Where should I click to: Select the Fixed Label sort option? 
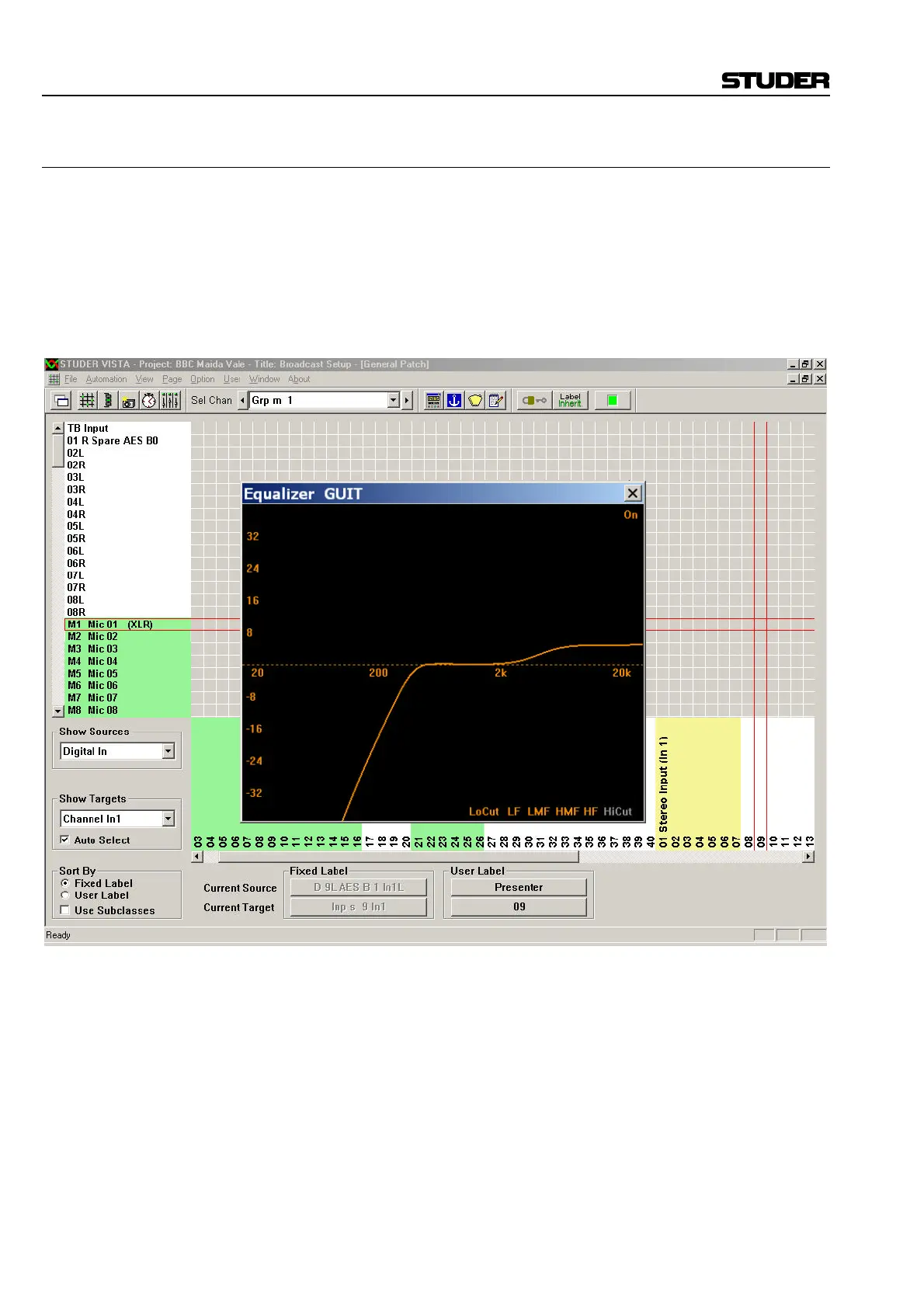point(65,883)
